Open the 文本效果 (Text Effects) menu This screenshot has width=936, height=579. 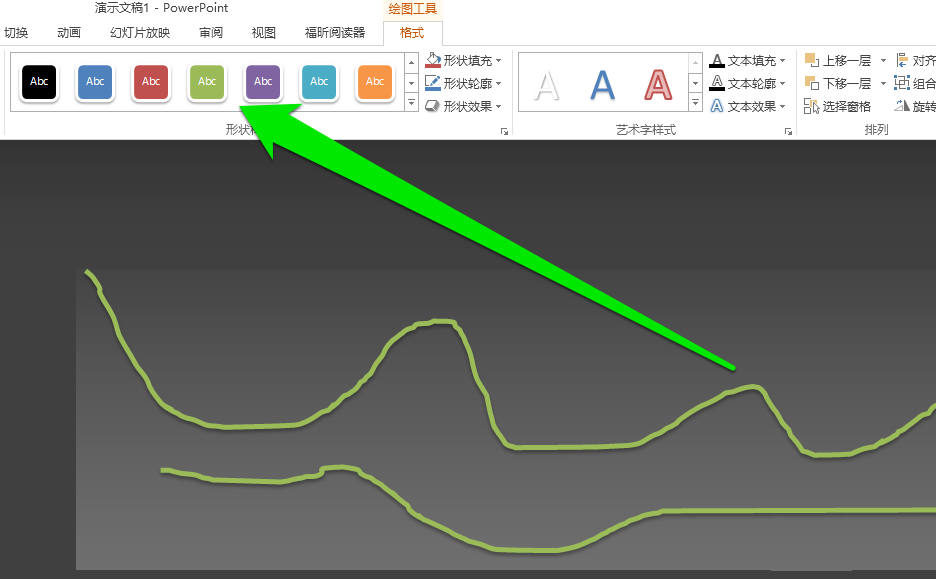coord(746,106)
